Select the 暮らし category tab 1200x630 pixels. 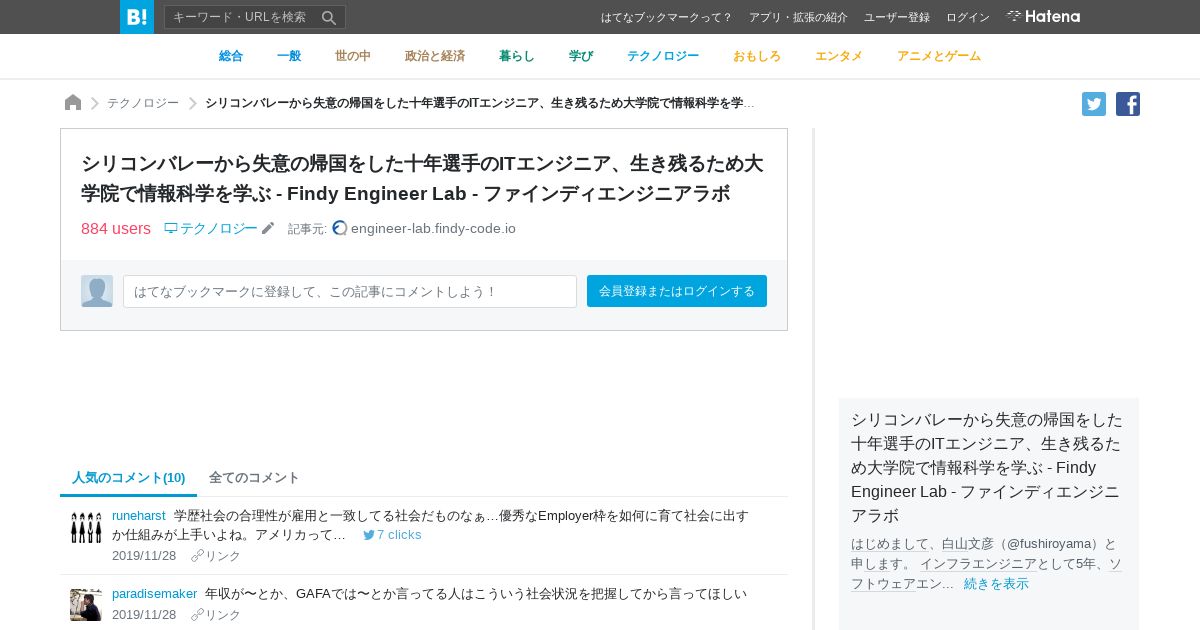(x=517, y=56)
